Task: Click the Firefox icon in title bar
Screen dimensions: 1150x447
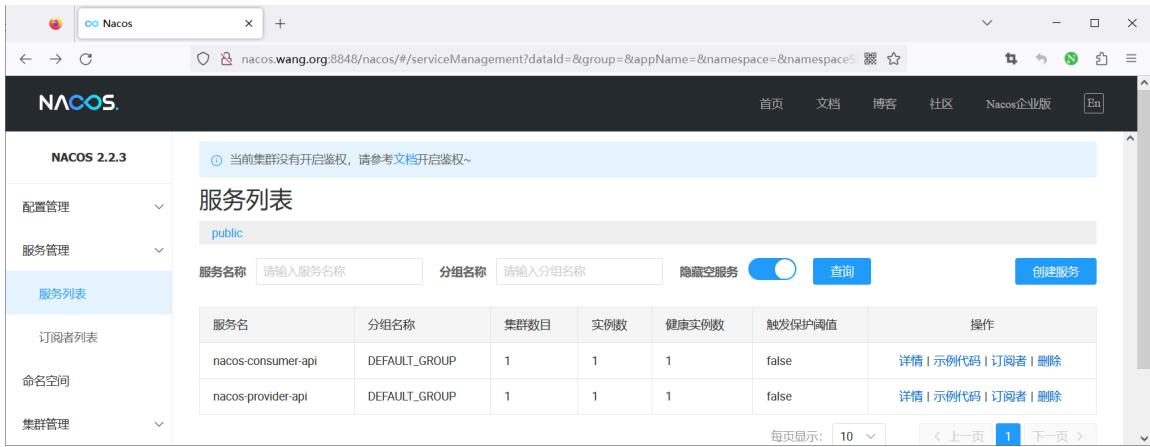Action: (x=56, y=23)
